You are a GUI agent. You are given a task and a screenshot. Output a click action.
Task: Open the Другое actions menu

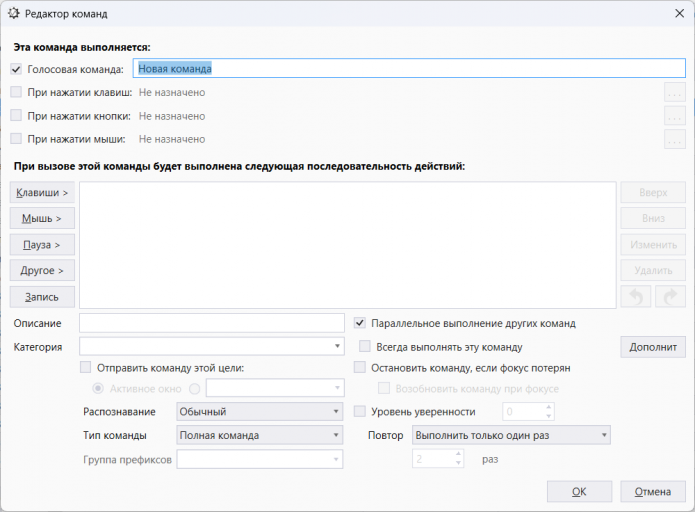pyautogui.click(x=42, y=270)
